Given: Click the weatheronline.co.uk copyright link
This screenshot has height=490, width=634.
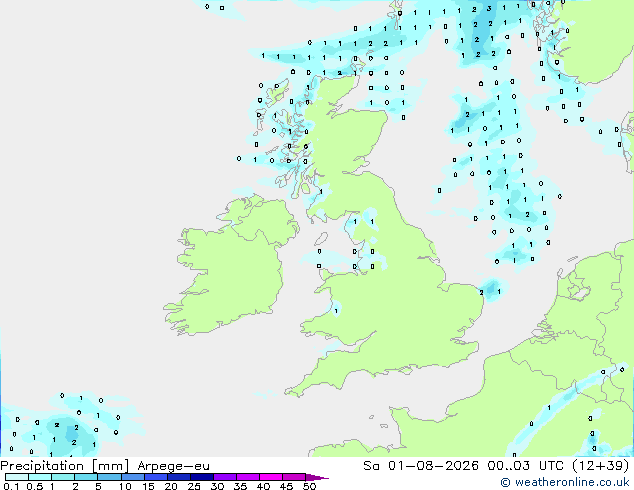Looking at the screenshot, I should [565, 482].
